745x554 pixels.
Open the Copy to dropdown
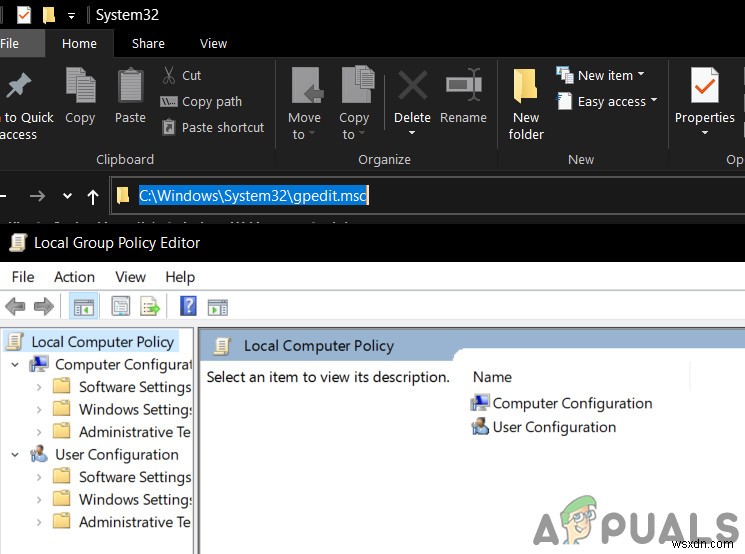[354, 104]
